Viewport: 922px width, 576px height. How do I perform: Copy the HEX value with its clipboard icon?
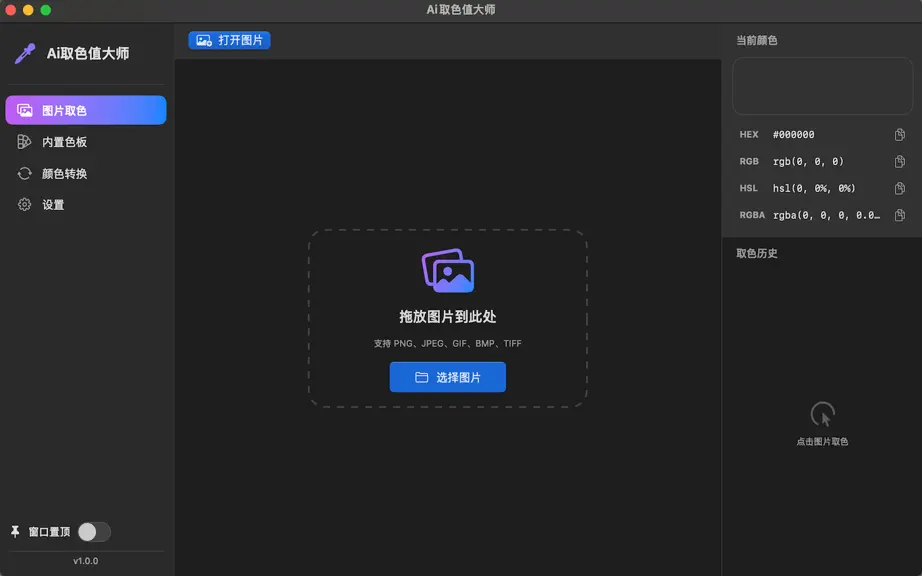pyautogui.click(x=900, y=135)
